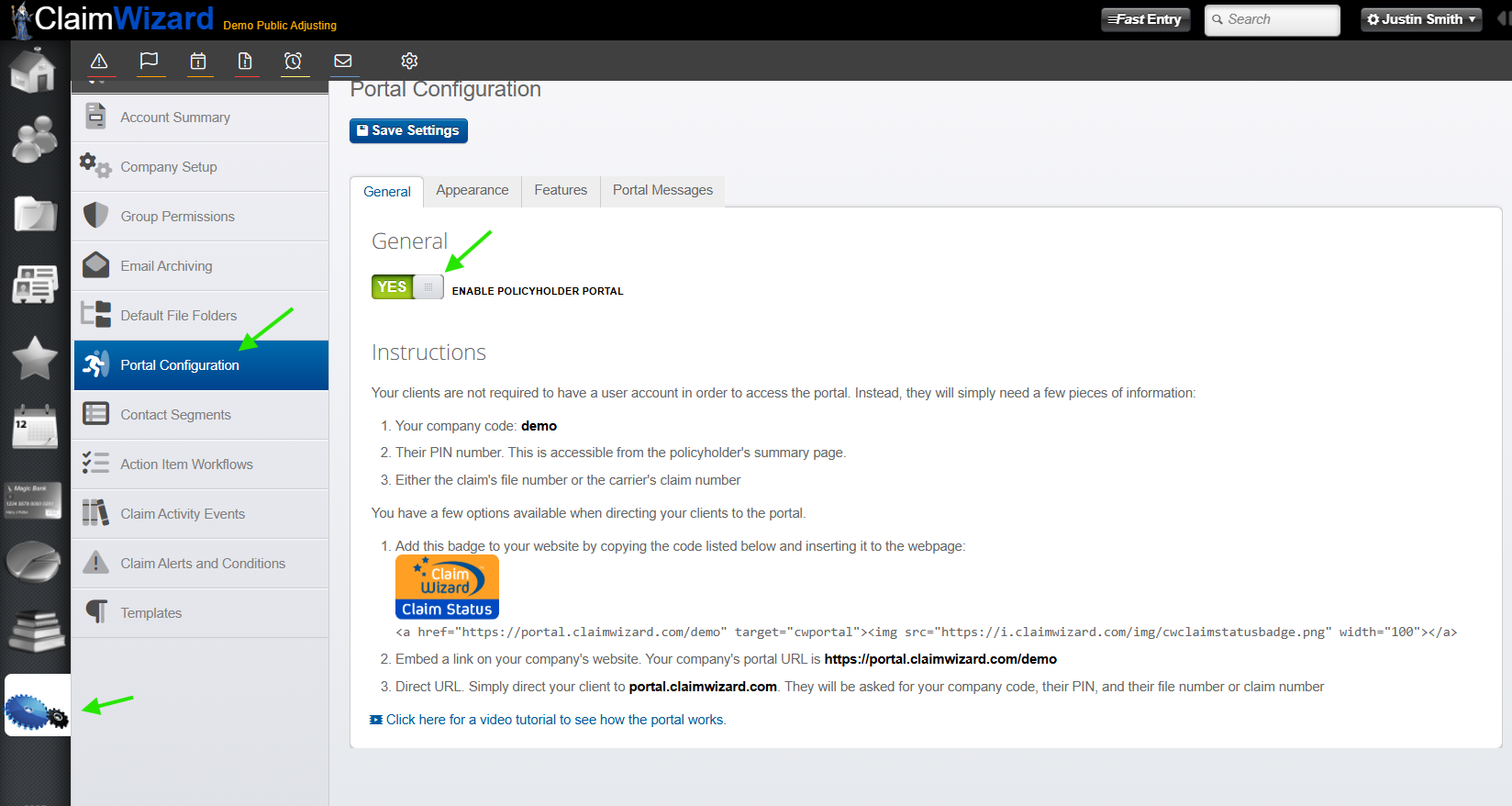Image resolution: width=1512 pixels, height=806 pixels.
Task: Open the calendar icon in left sidebar
Action: click(35, 428)
